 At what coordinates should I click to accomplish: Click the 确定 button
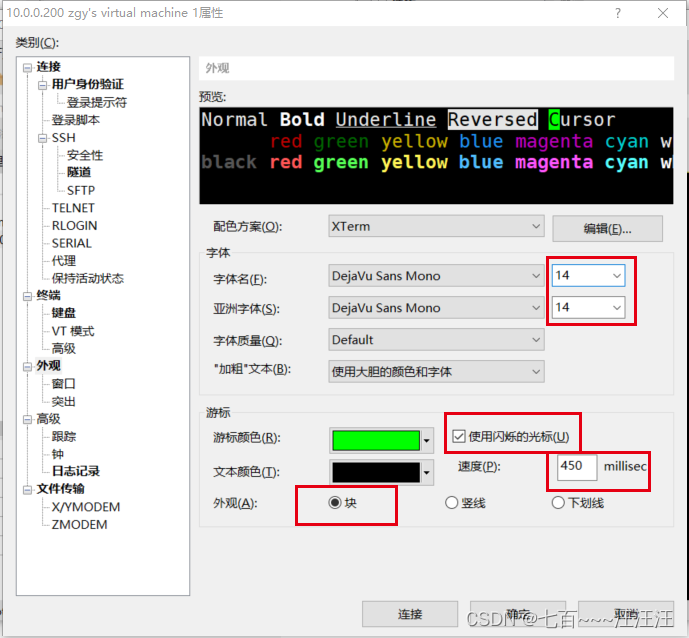518,614
